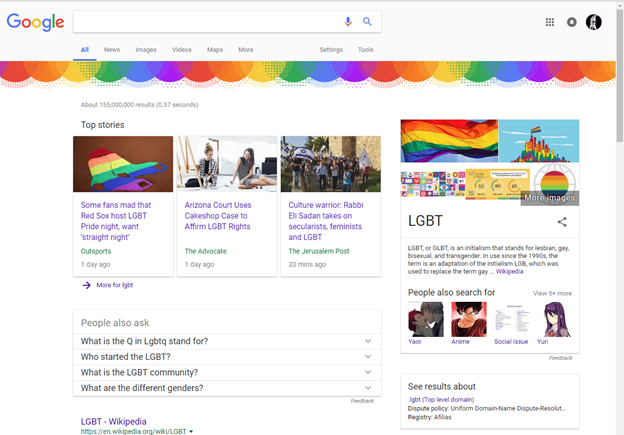Activate voice search microphone icon
The height and width of the screenshot is (435, 624).
tap(348, 21)
